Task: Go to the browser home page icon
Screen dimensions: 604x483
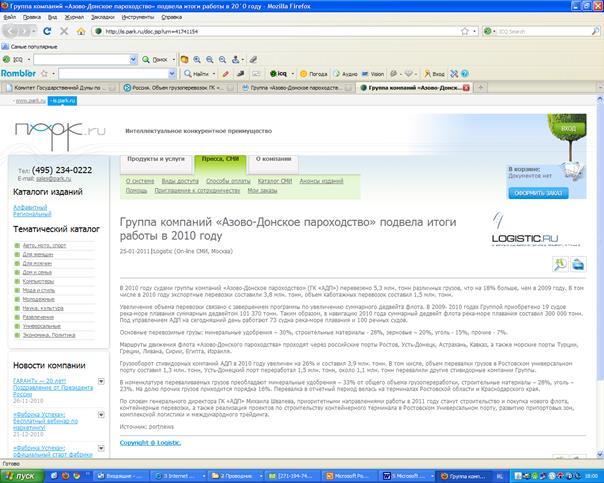Action: pos(81,32)
